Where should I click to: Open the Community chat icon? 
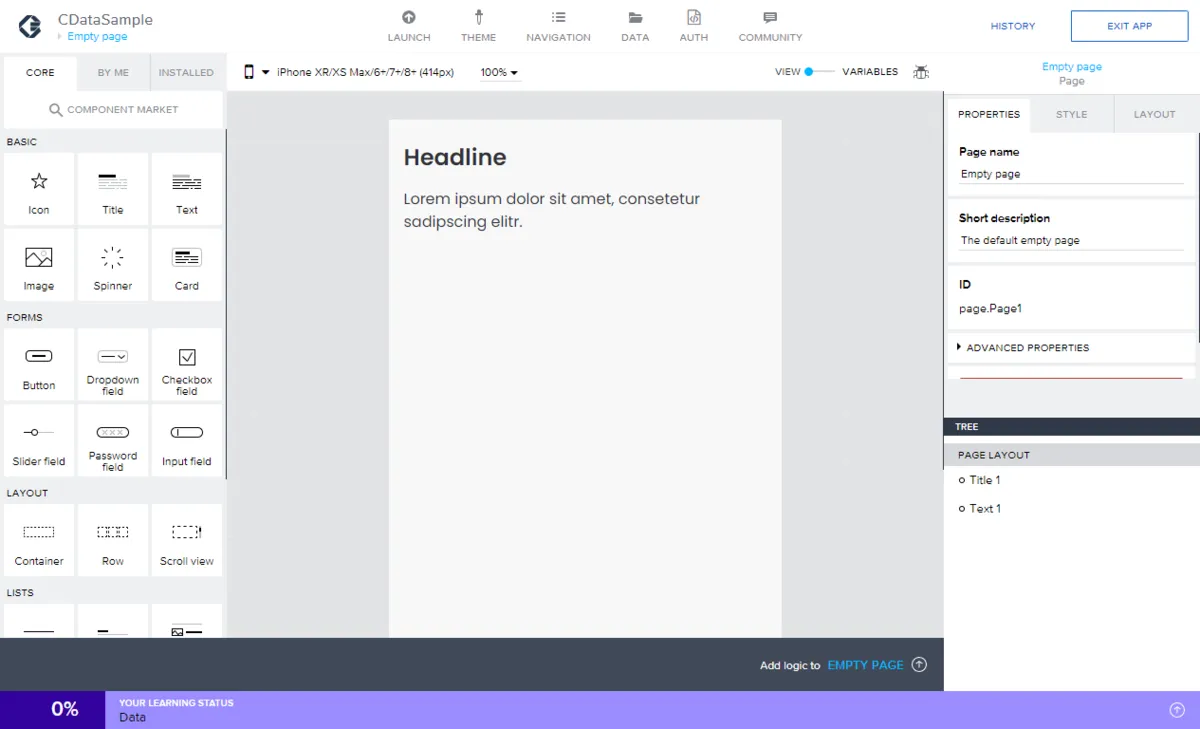point(769,18)
